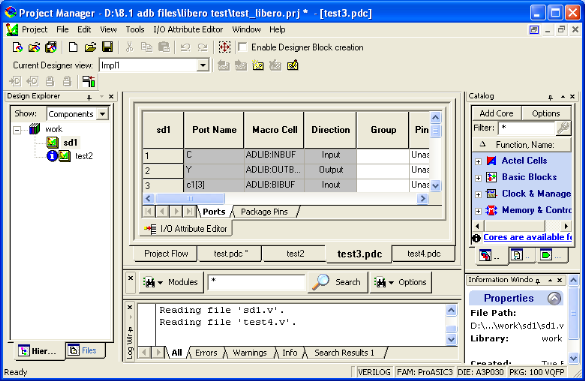Screen dimensions: 585x381
Task: Click the Open Project toolbar icon
Action: 34,47
